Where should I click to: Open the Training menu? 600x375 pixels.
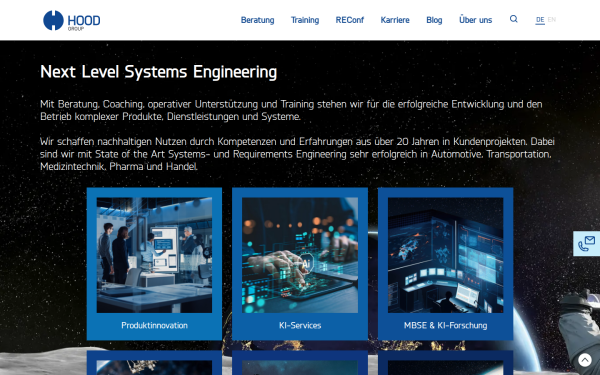click(x=305, y=20)
